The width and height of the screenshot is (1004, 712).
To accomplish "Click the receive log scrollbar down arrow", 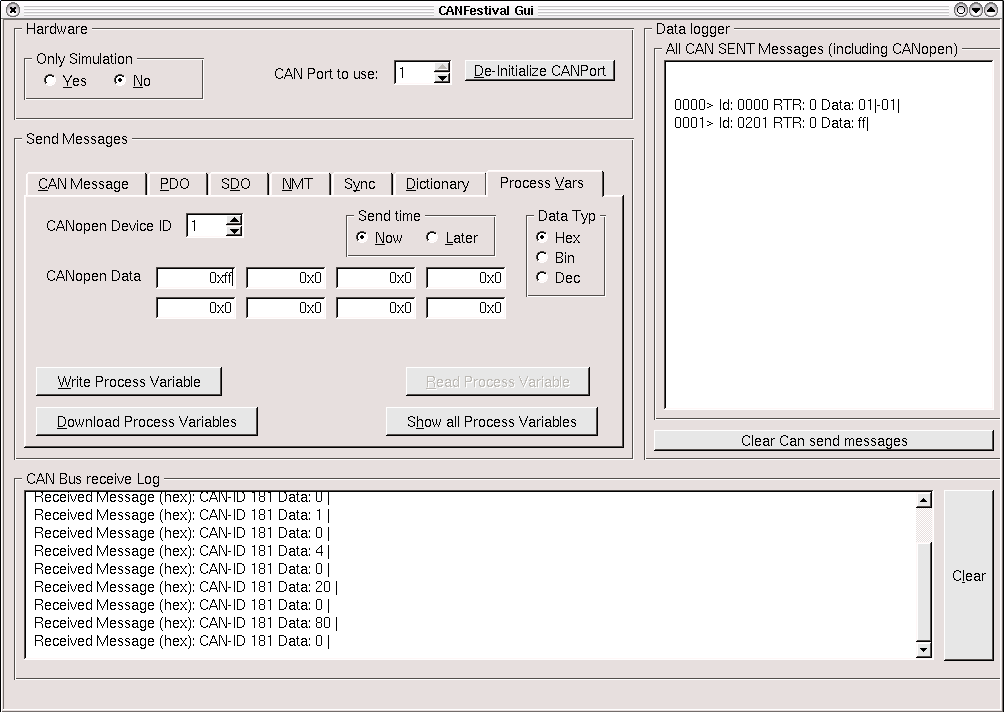I will (x=921, y=650).
